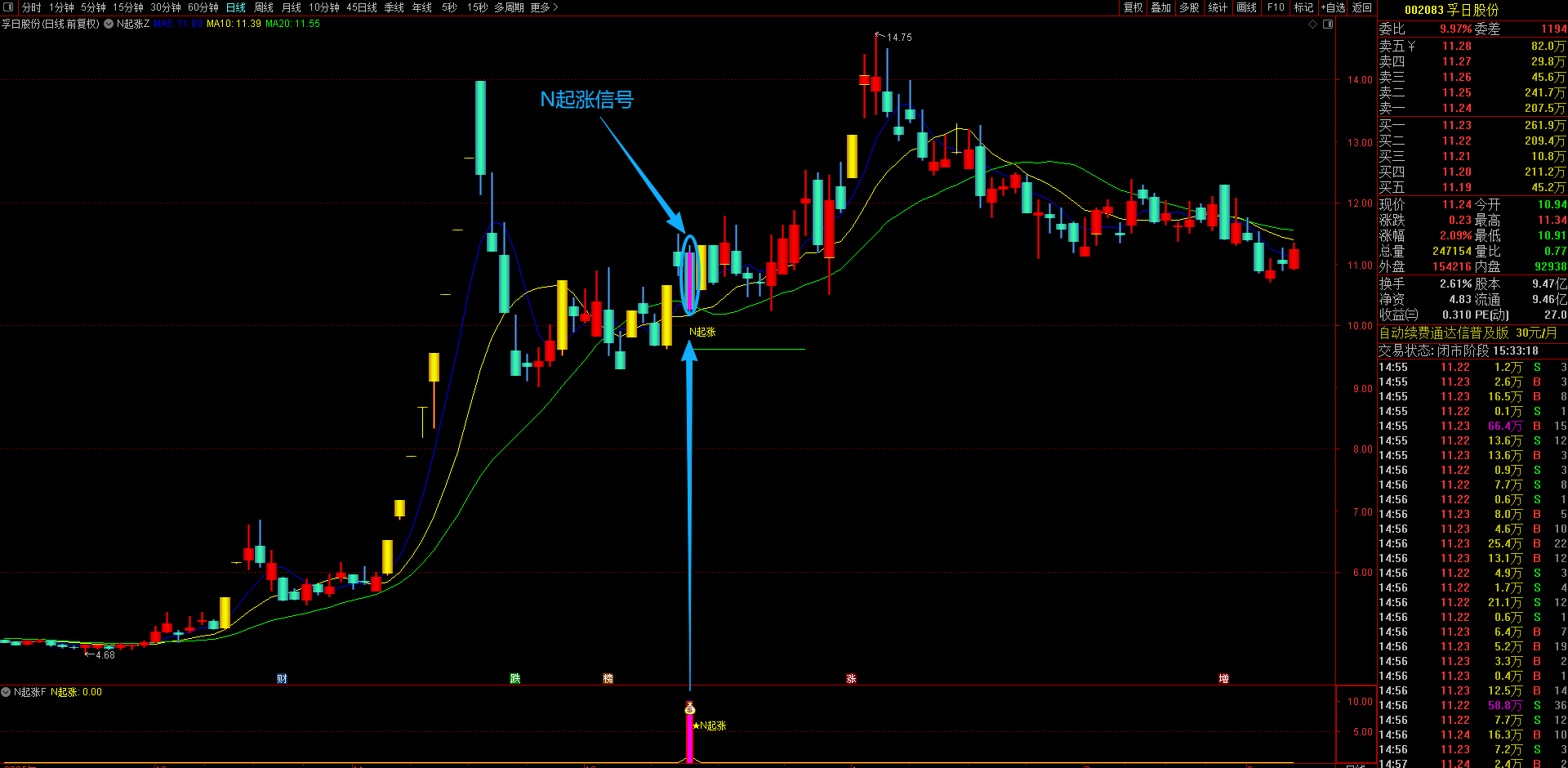Click the 复权 adjustment button

pyautogui.click(x=1133, y=7)
